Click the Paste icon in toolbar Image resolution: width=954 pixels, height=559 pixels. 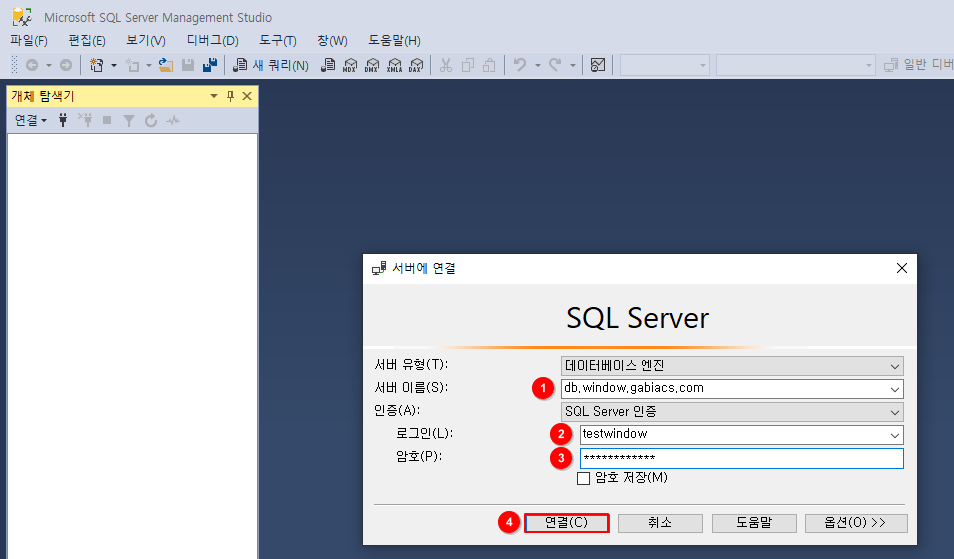pos(489,65)
